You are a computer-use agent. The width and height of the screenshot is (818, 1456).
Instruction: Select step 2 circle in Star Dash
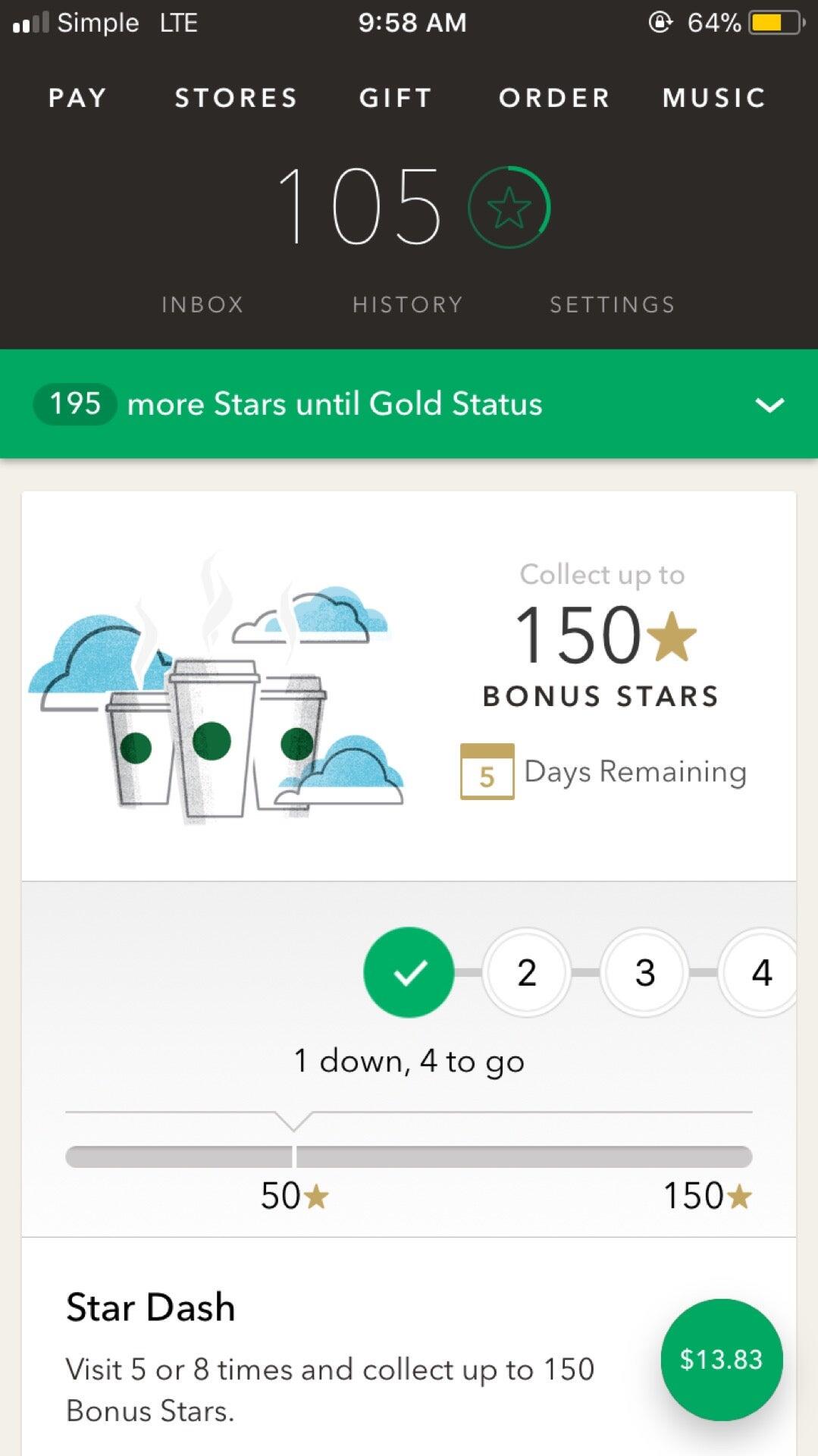pos(527,972)
